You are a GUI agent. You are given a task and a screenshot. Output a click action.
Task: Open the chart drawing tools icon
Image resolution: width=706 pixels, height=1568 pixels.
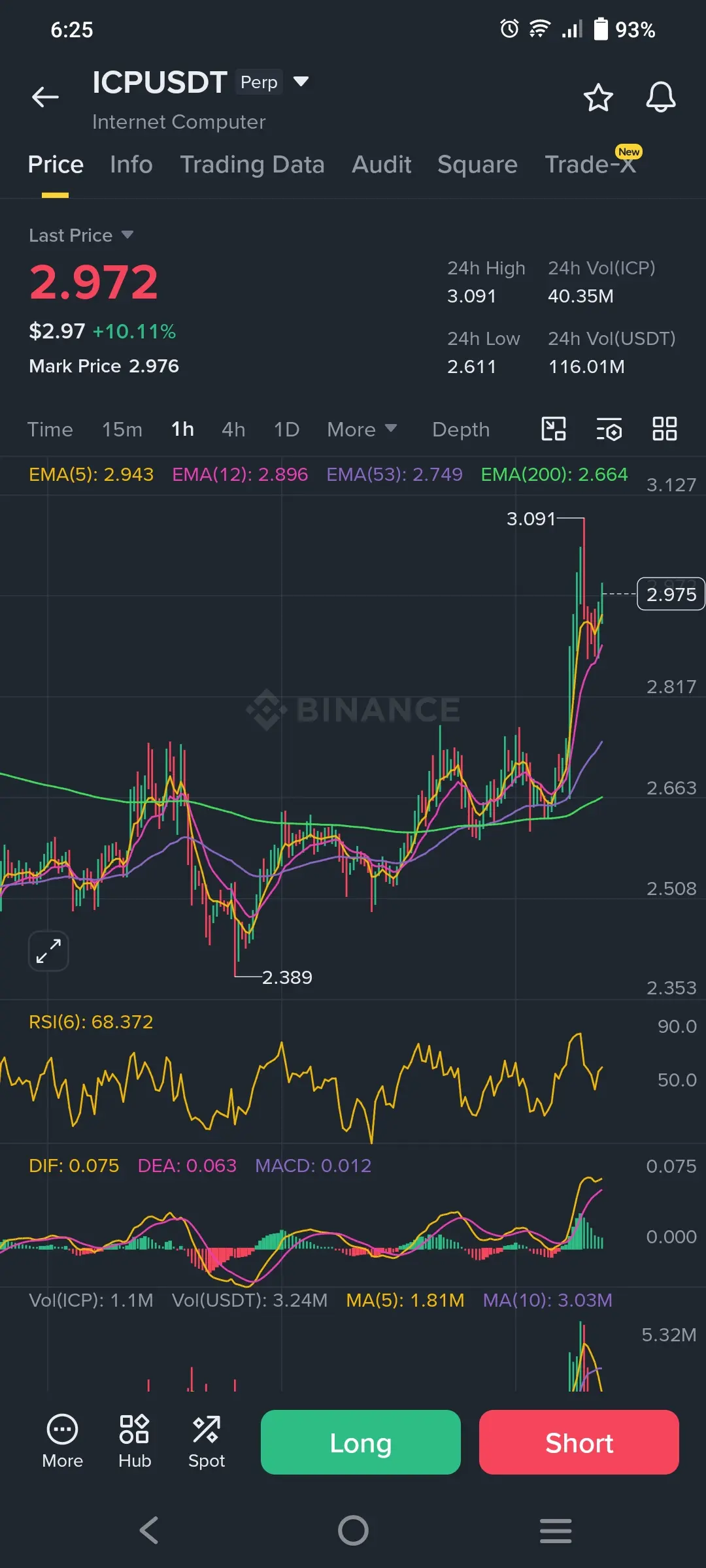pos(554,429)
